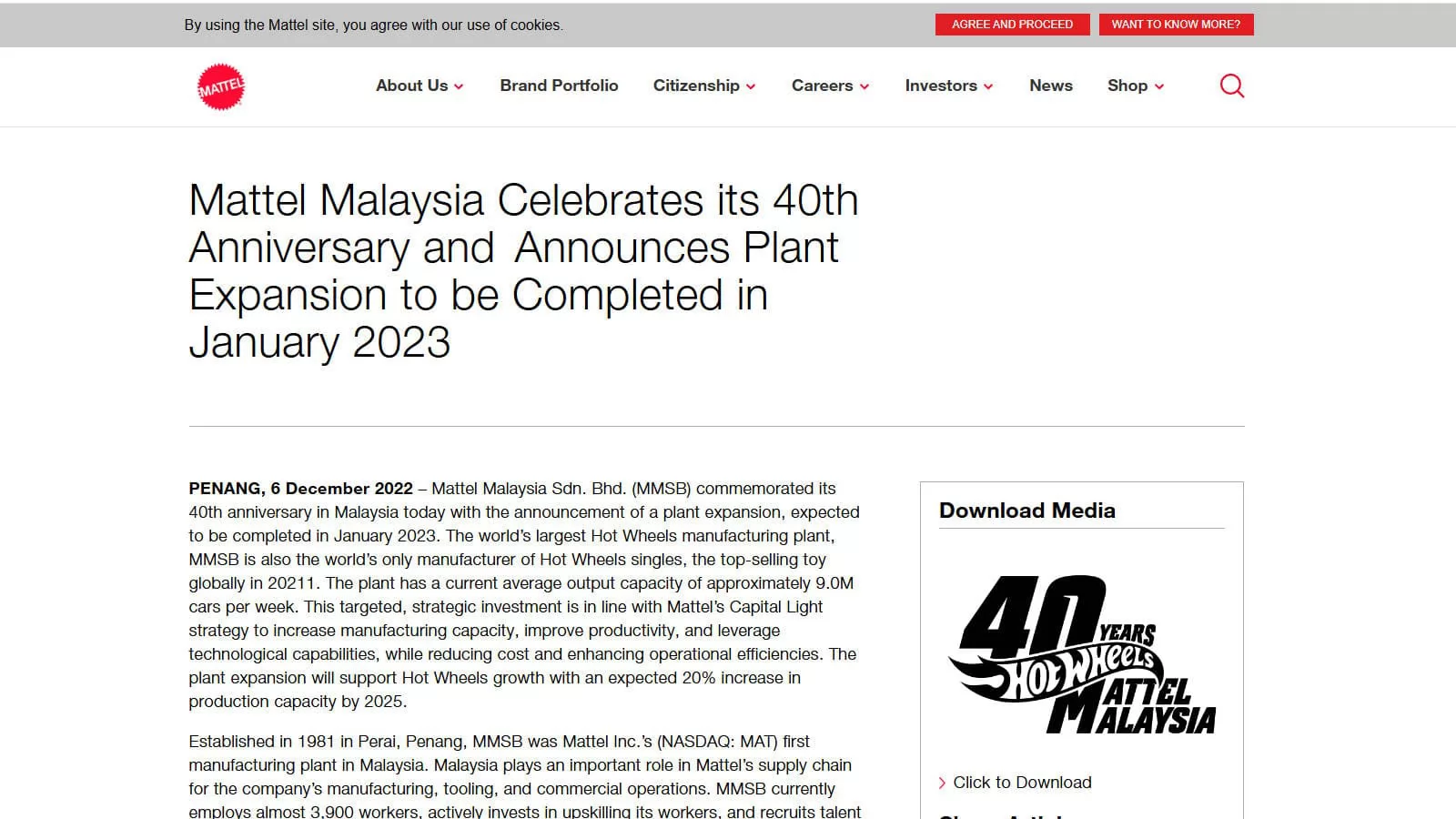The width and height of the screenshot is (1456, 819).
Task: Click the Click to Download link
Action: tap(1022, 783)
